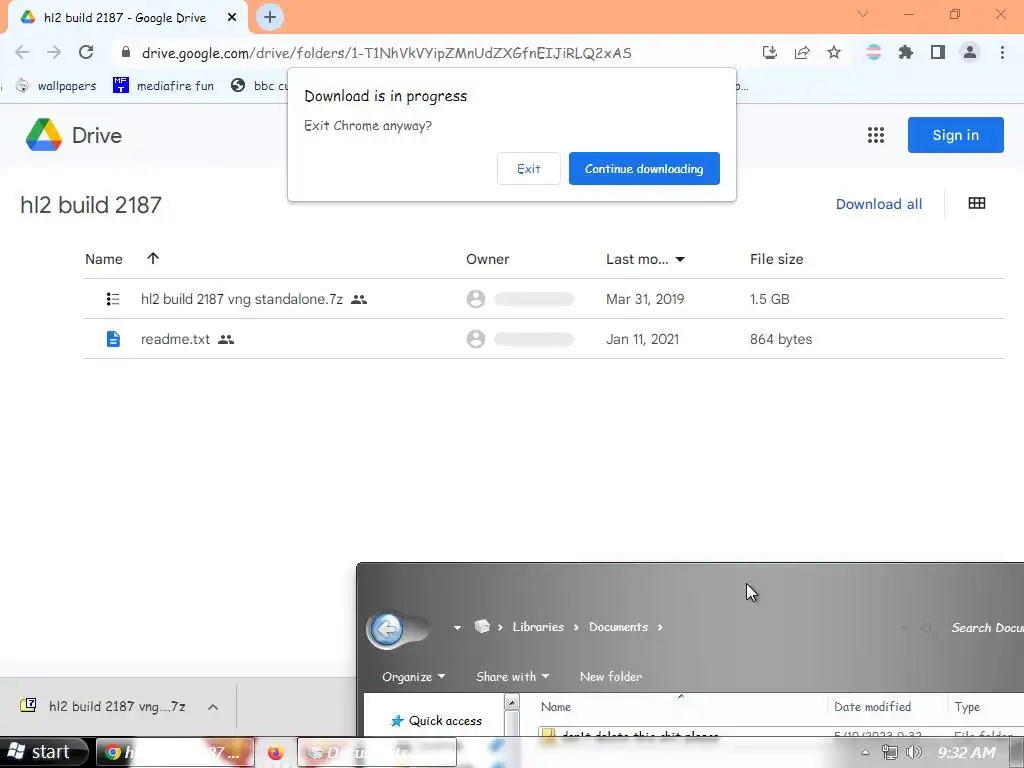Open the Google apps grid launcher
Screen dimensions: 1024x768
pos(876,135)
